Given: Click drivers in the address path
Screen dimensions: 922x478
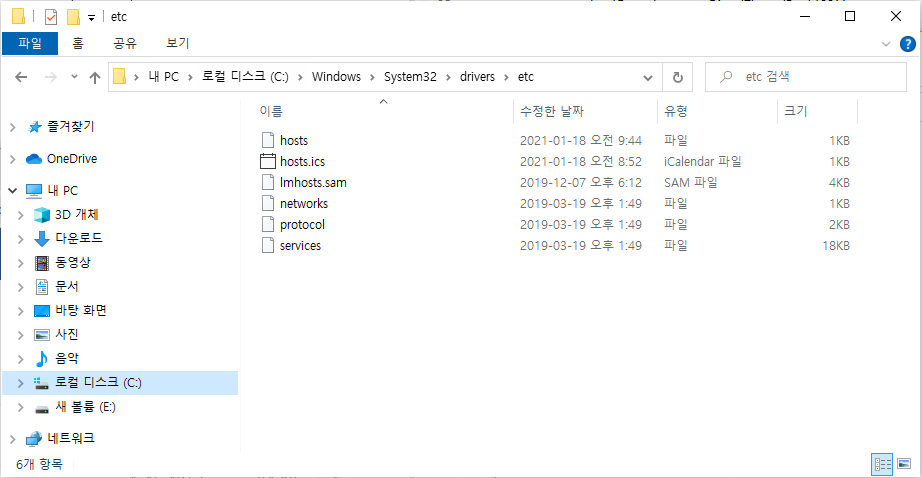Looking at the screenshot, I should point(477,77).
